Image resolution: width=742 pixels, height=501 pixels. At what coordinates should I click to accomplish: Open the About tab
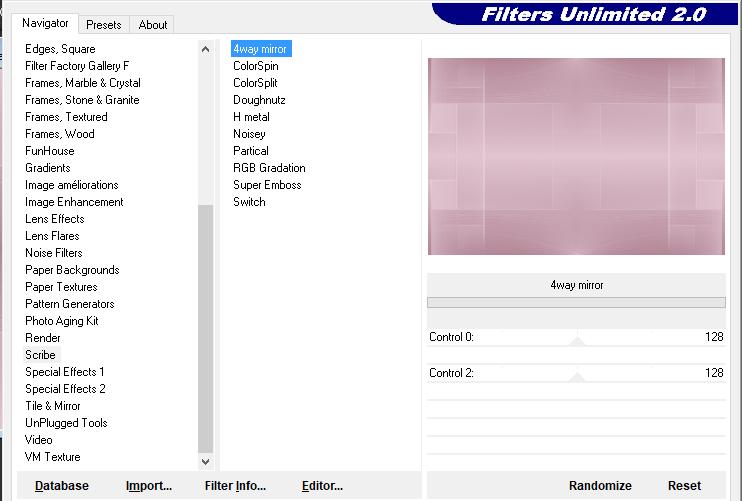(x=152, y=25)
